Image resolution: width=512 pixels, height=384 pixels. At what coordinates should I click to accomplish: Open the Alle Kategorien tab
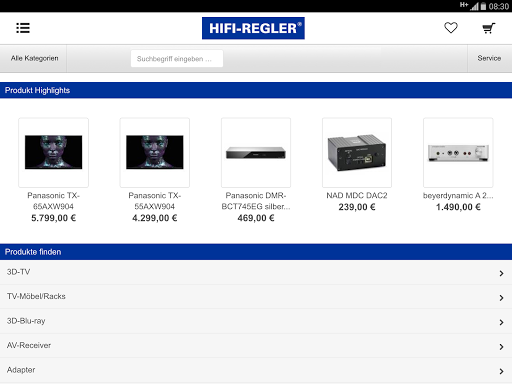click(33, 58)
